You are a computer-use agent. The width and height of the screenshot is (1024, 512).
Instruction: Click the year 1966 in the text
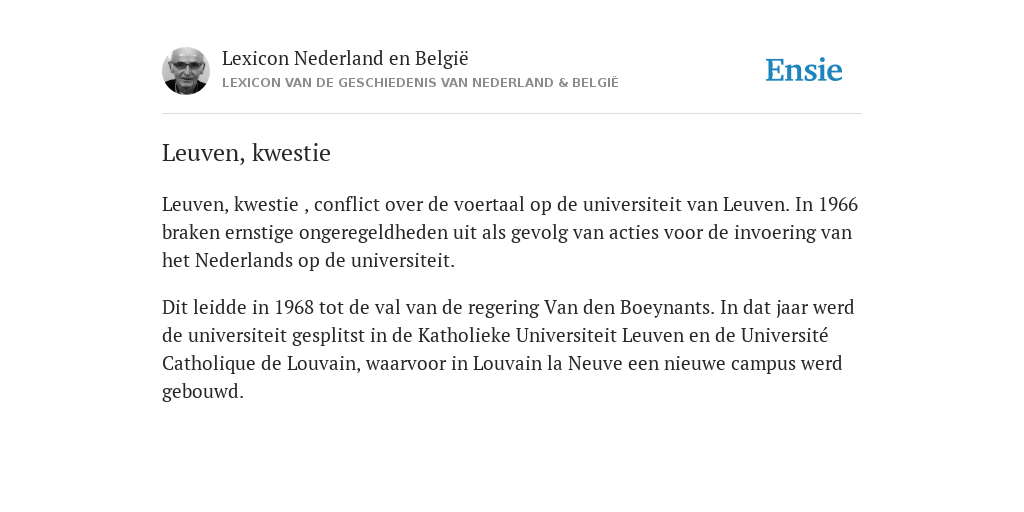click(838, 204)
